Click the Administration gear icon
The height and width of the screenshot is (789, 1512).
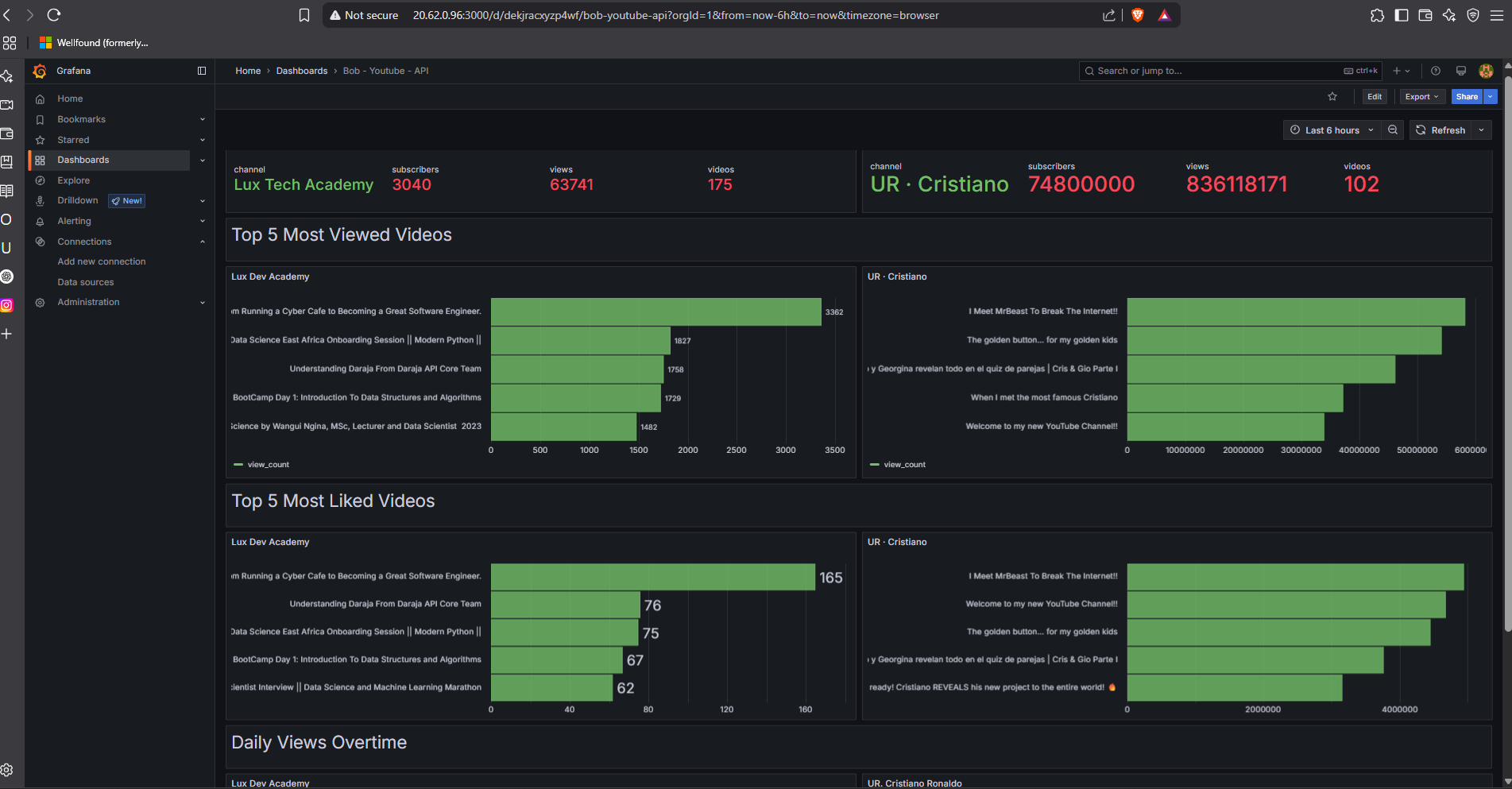(40, 302)
